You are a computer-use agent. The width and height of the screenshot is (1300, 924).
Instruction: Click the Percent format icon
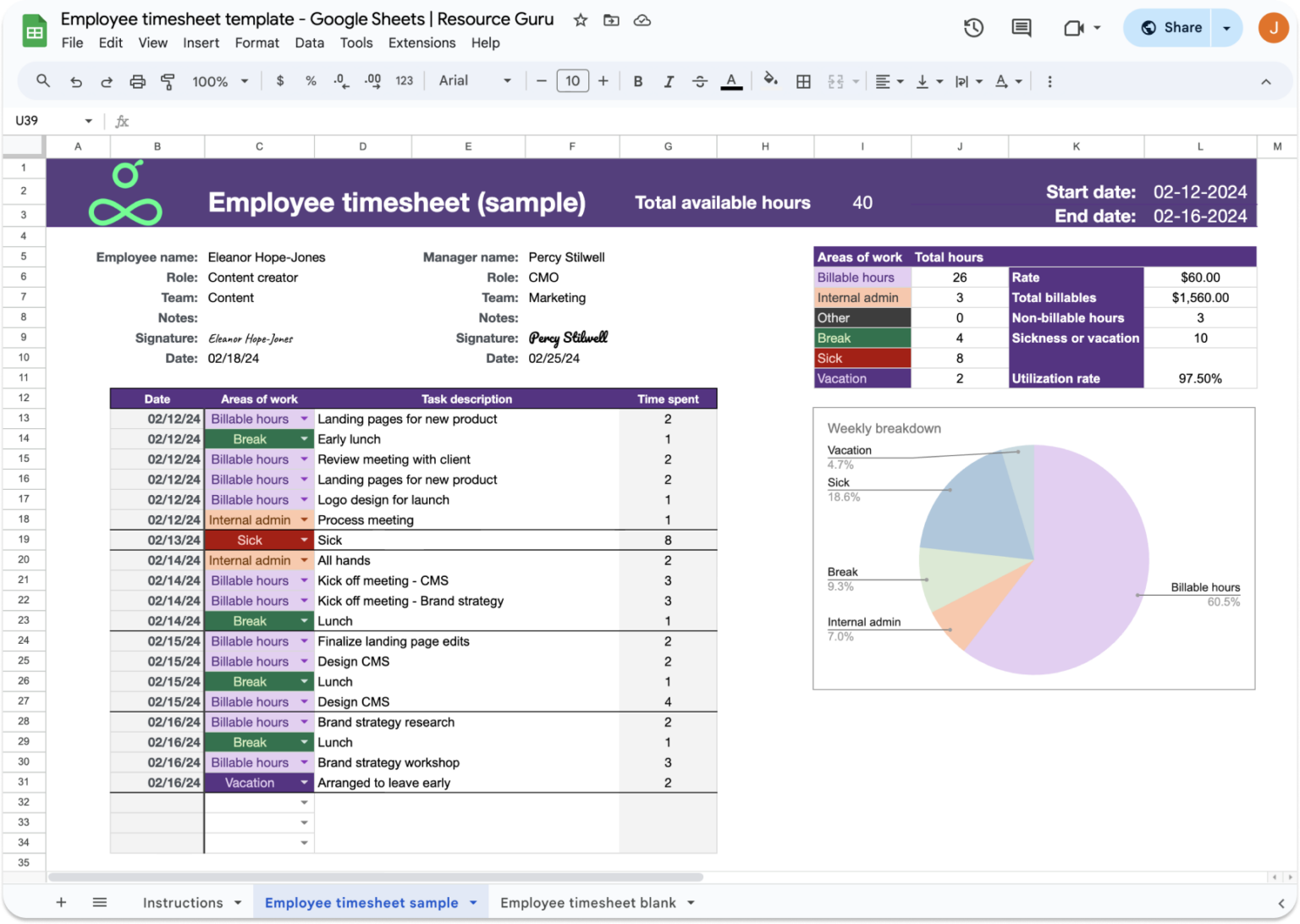pyautogui.click(x=311, y=81)
